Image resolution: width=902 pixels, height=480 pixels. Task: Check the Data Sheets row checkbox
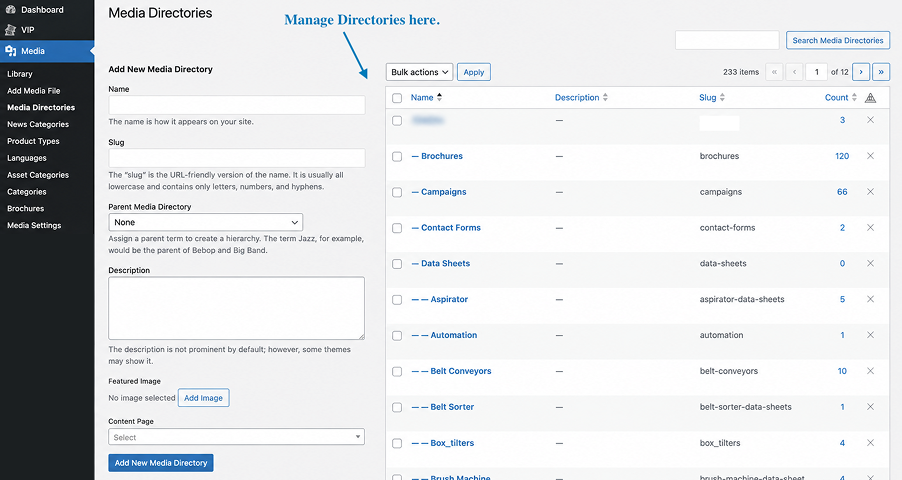[397, 264]
